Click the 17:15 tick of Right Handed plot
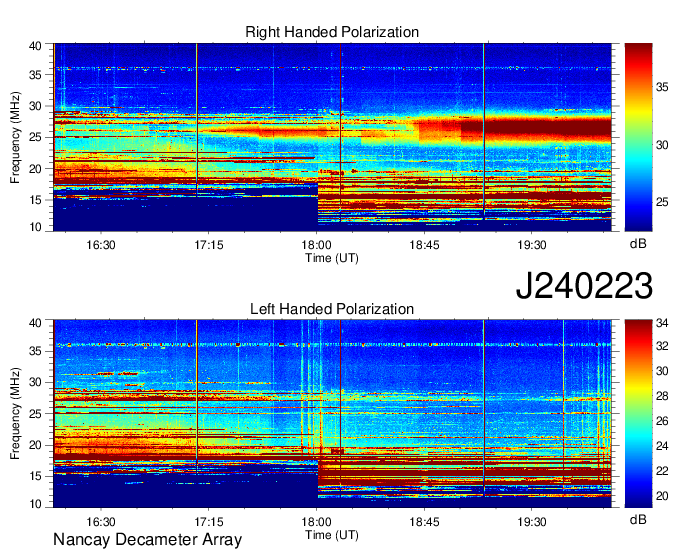The image size is (680, 552). [x=209, y=245]
